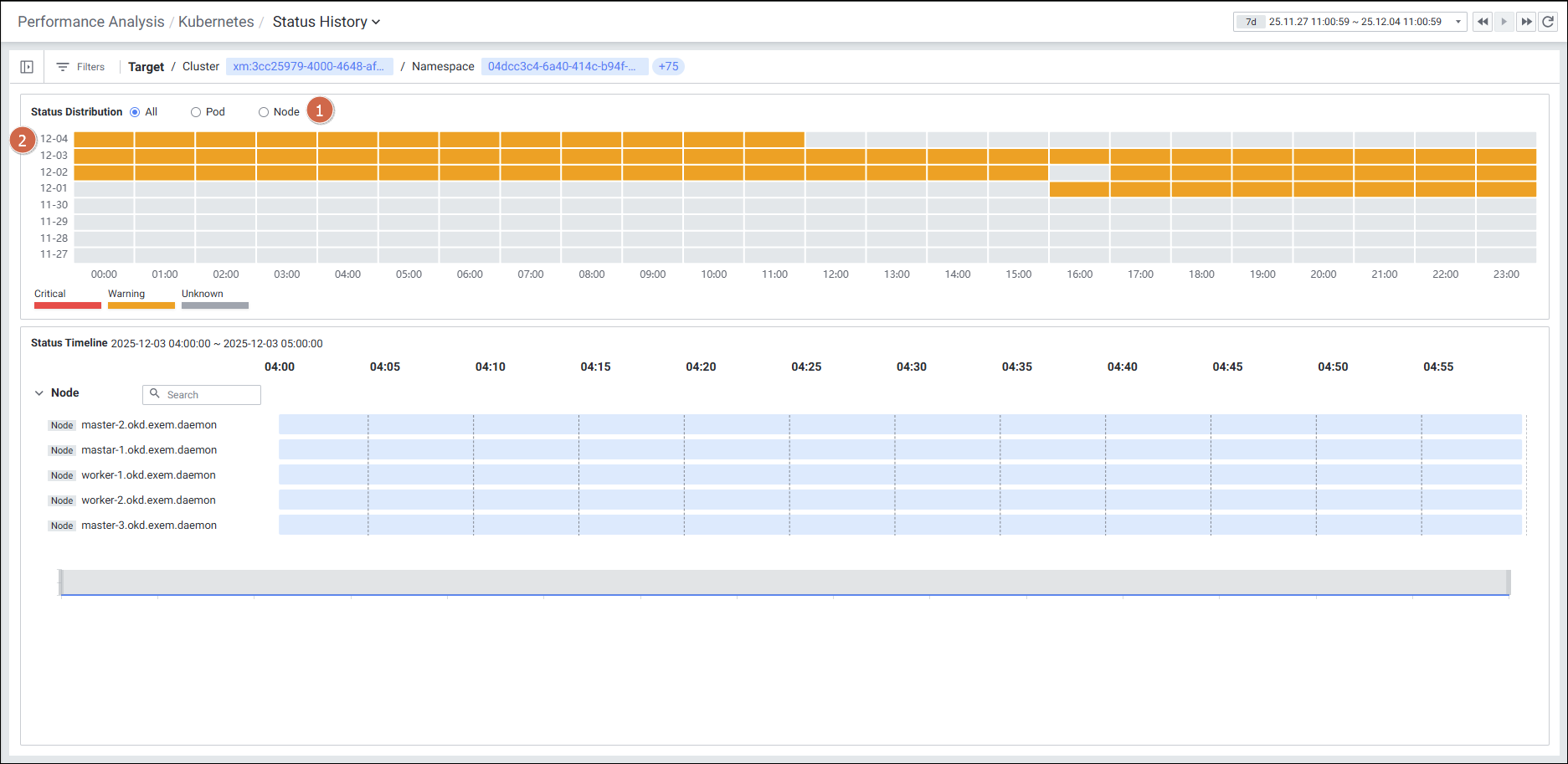
Task: Open the 7d time range dropdown
Action: (x=1457, y=22)
